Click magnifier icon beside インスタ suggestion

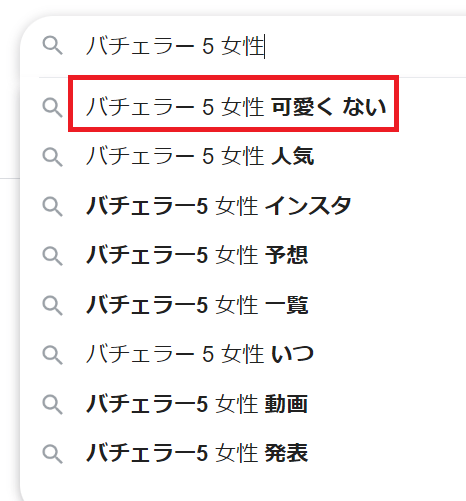click(52, 206)
